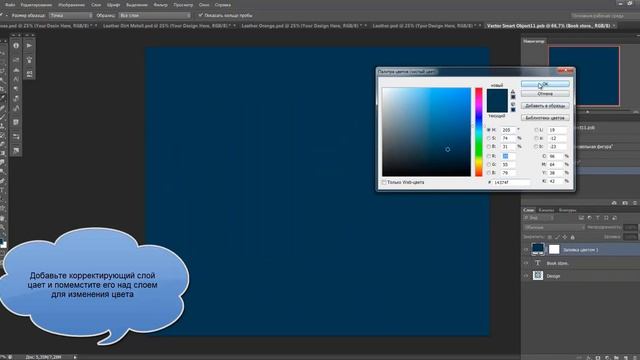The height and width of the screenshot is (360, 640).
Task: Click filter for pixel layers icon
Action: (581, 218)
